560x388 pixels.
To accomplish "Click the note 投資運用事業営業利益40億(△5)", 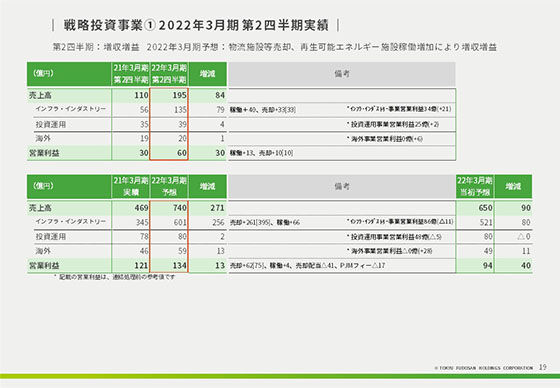I will pyautogui.click(x=394, y=237).
